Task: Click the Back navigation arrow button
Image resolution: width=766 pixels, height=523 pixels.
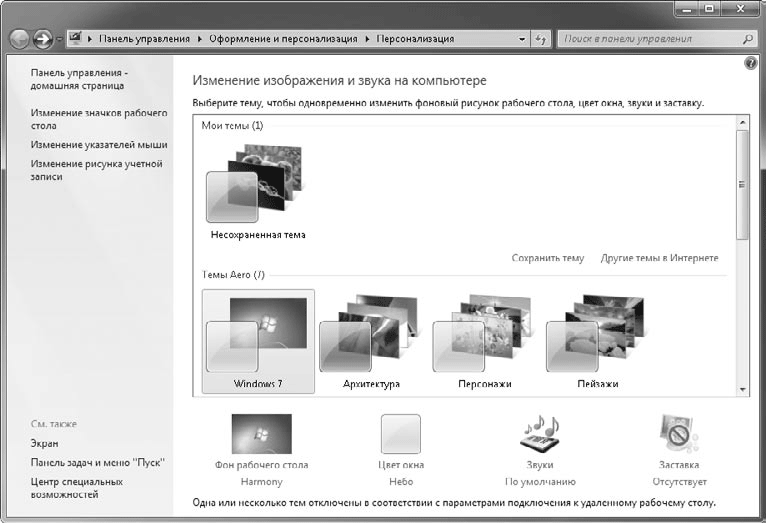Action: [x=19, y=39]
